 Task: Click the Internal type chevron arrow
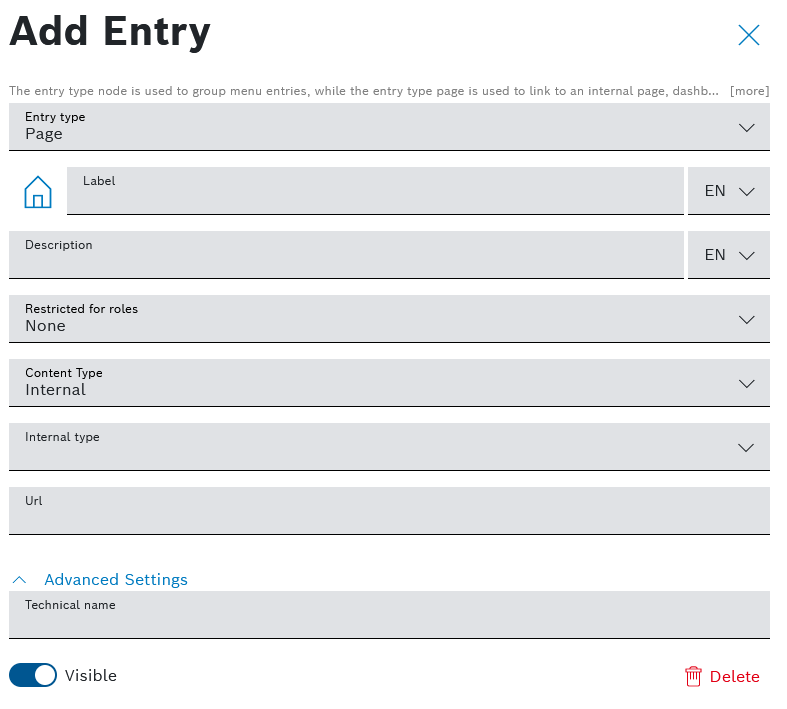coord(746,447)
